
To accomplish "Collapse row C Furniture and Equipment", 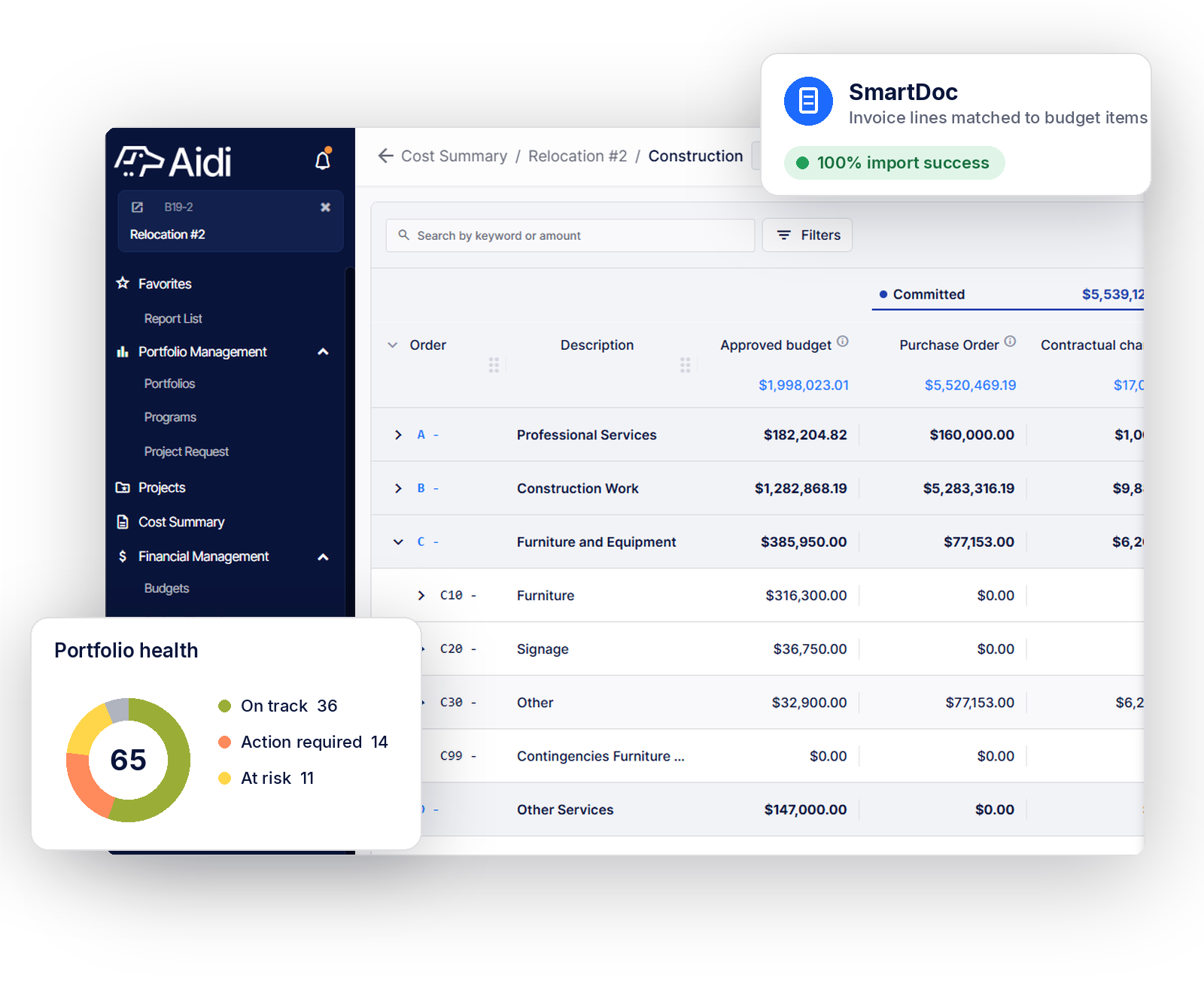I will pos(398,542).
